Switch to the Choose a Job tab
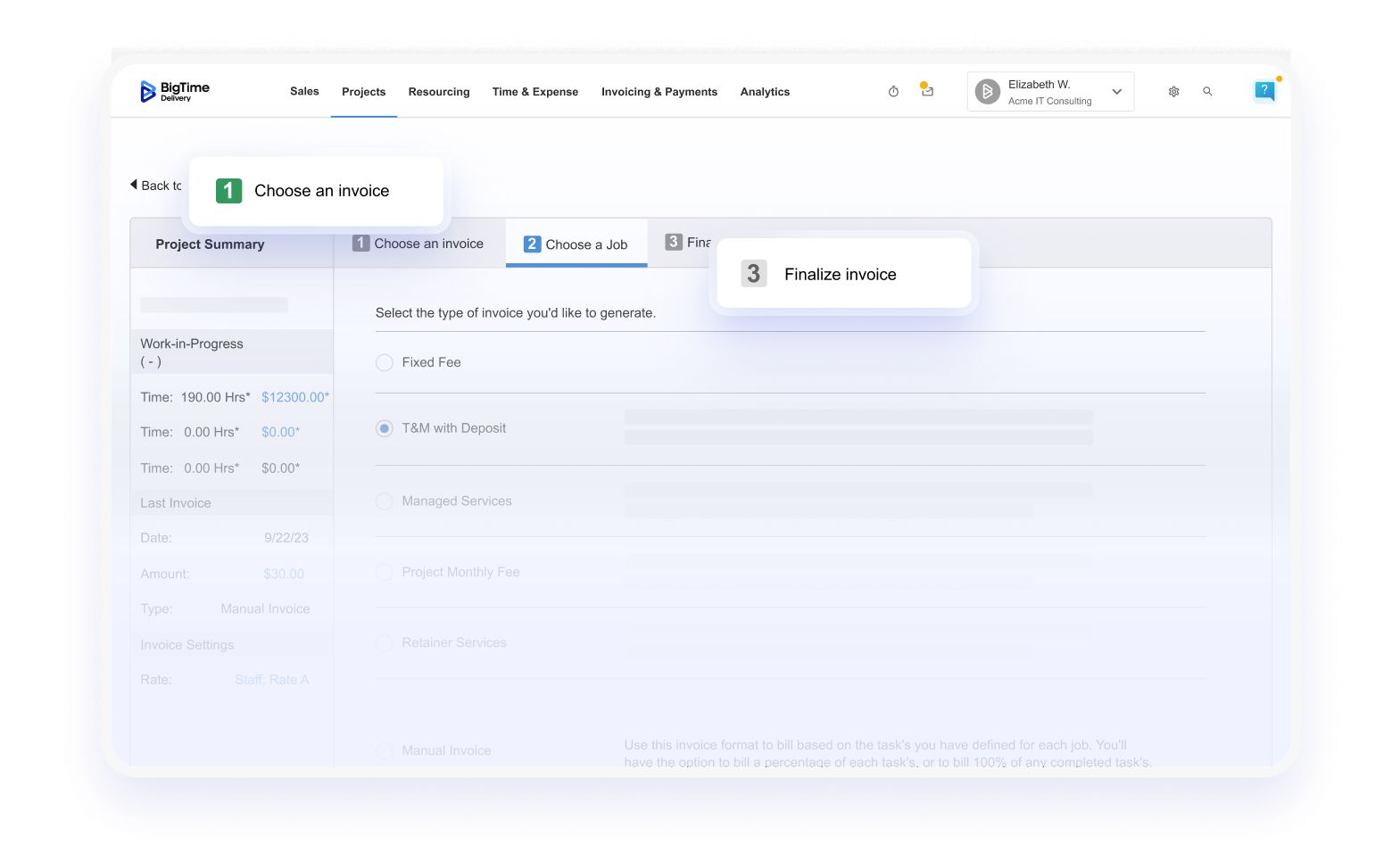Screen dimensions: 1400x861 pyautogui.click(x=576, y=244)
